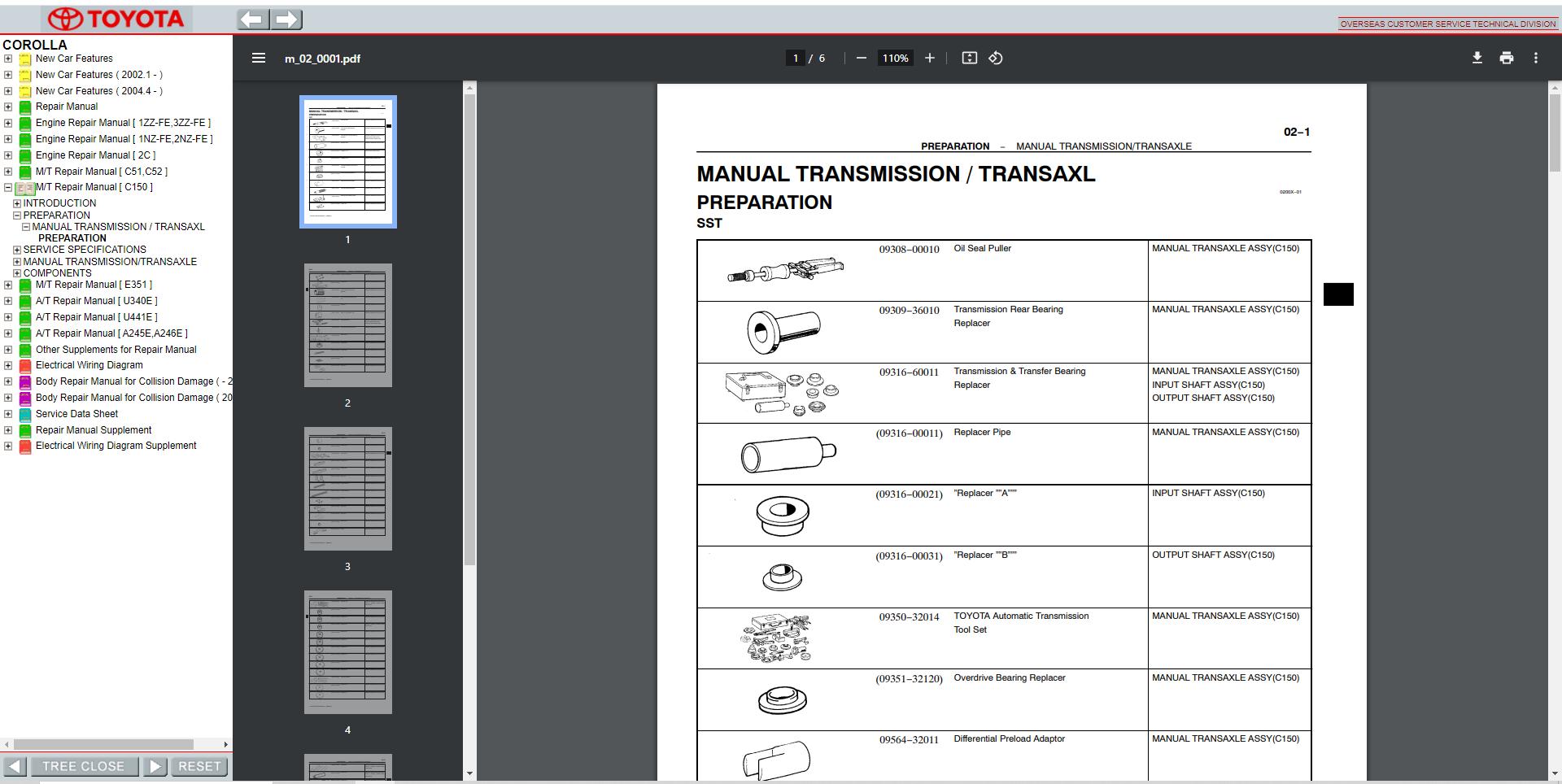
Task: Click red book icon for Electrical Wiring Diagram
Action: tap(25, 366)
